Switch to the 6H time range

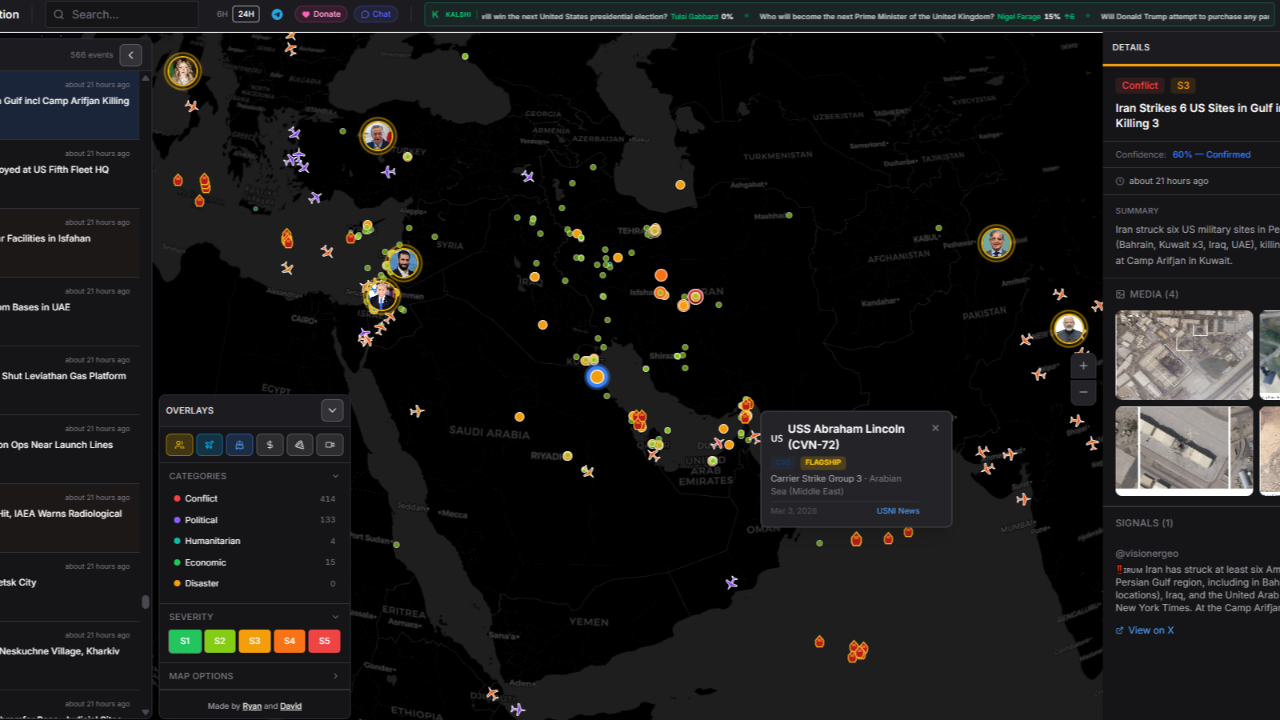coord(222,14)
